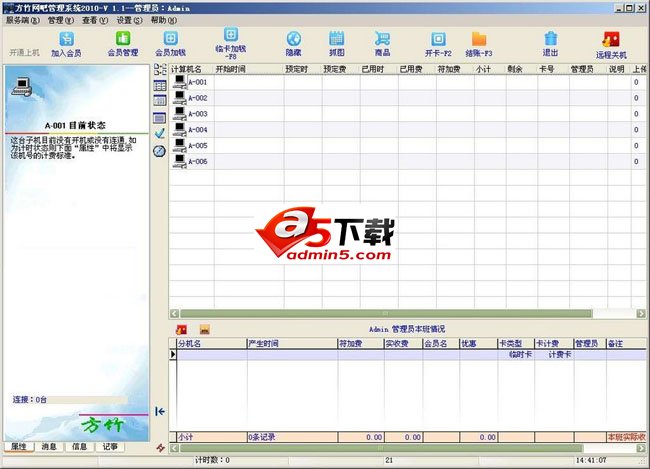The image size is (650, 469).
Task: Click the computer list scrollbar right arrow
Action: 641,313
